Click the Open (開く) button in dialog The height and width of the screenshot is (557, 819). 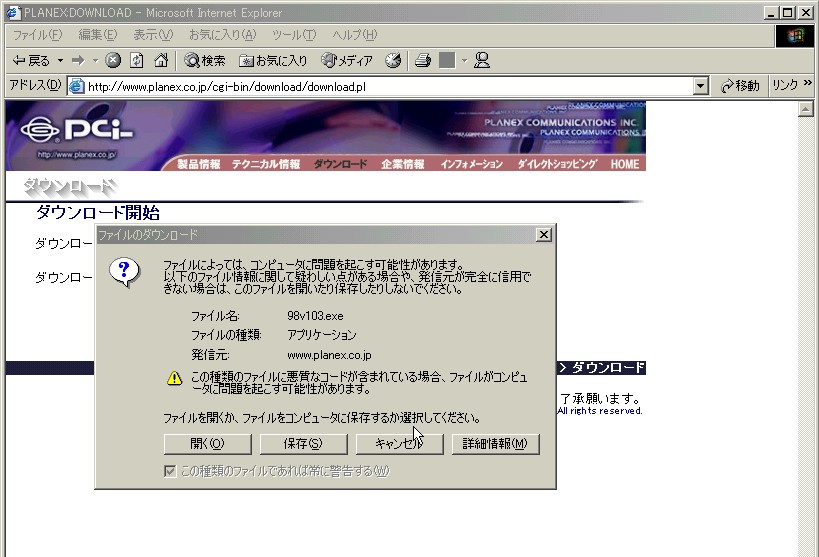tap(207, 444)
